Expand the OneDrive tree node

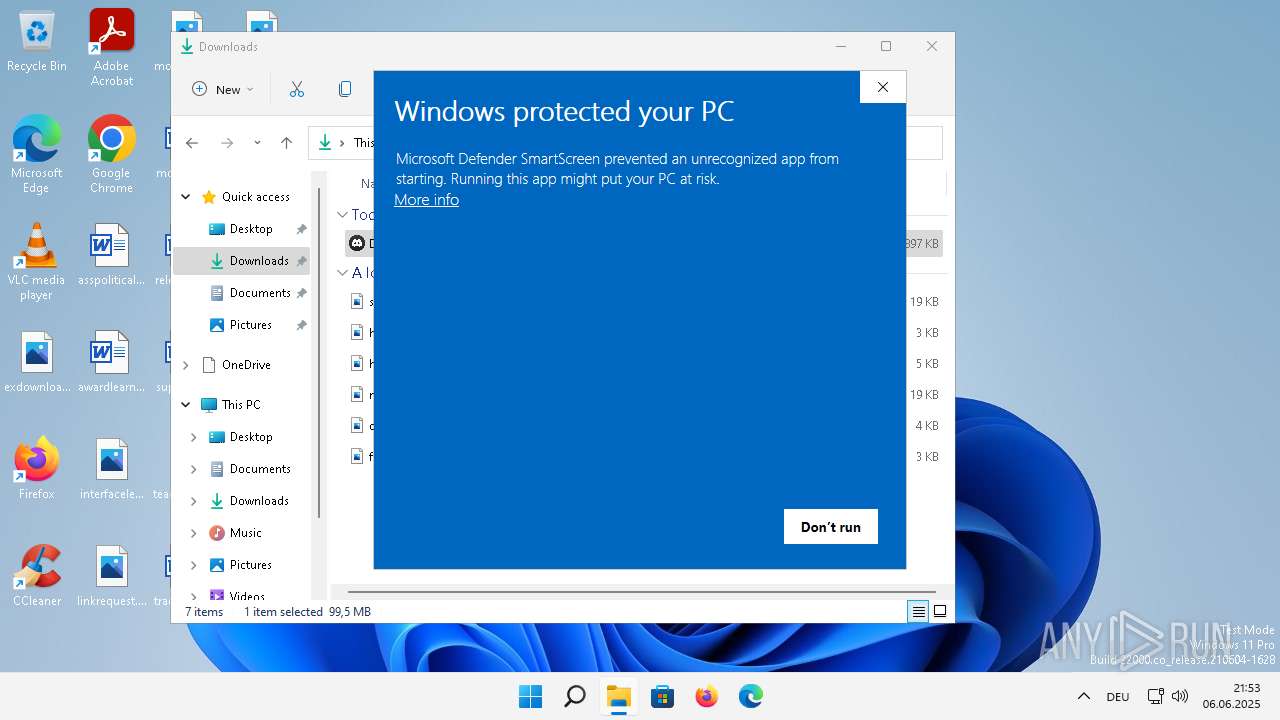[x=186, y=365]
